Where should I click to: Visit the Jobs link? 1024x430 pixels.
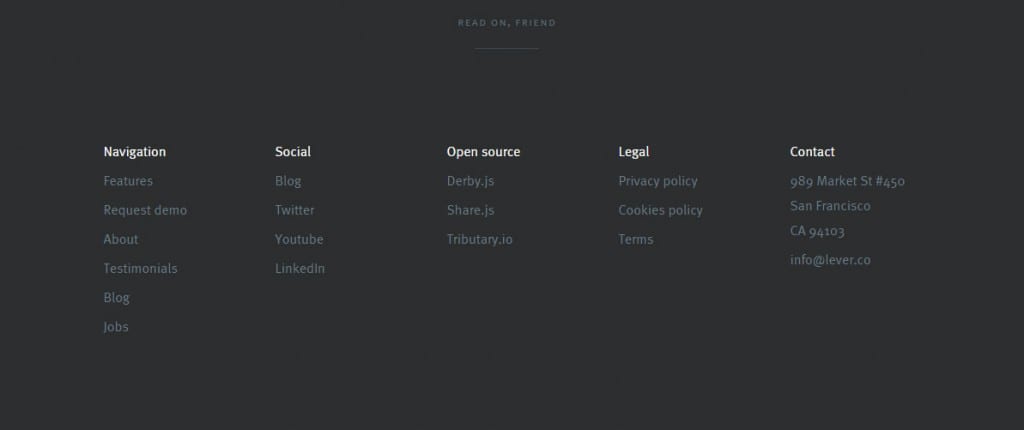click(x=116, y=327)
